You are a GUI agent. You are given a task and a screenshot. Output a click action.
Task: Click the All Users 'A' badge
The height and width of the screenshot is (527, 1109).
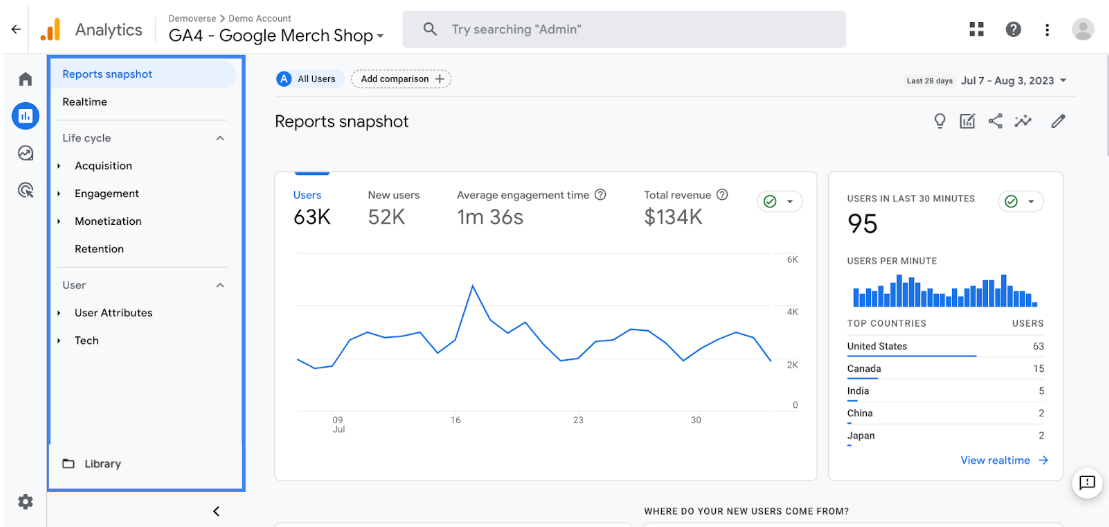pyautogui.click(x=284, y=79)
